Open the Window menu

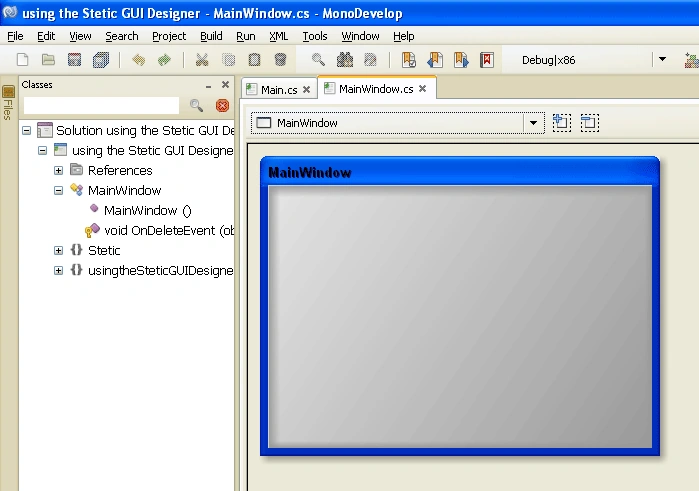360,36
